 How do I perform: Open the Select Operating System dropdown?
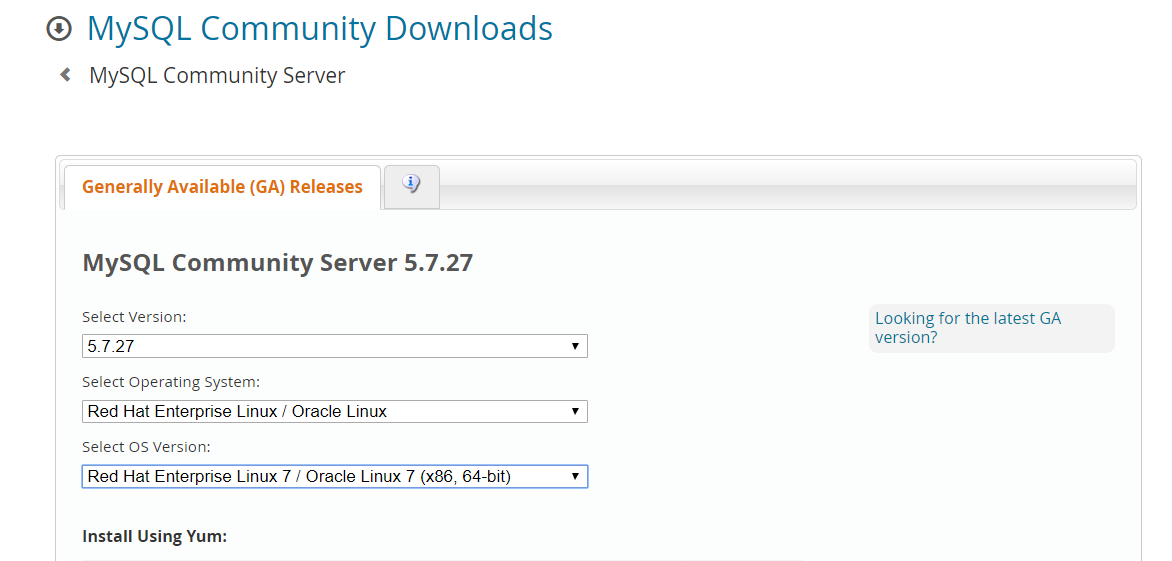(335, 412)
